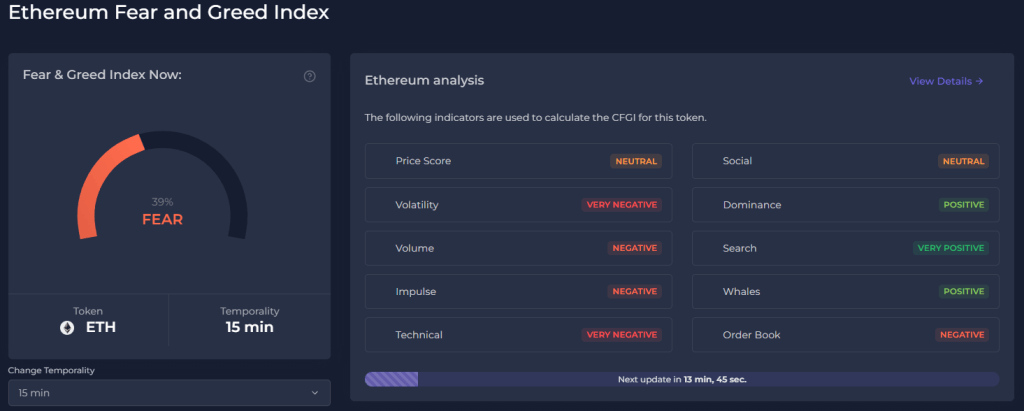Click the Ethereum token logo icon
The image size is (1024, 411).
67,328
